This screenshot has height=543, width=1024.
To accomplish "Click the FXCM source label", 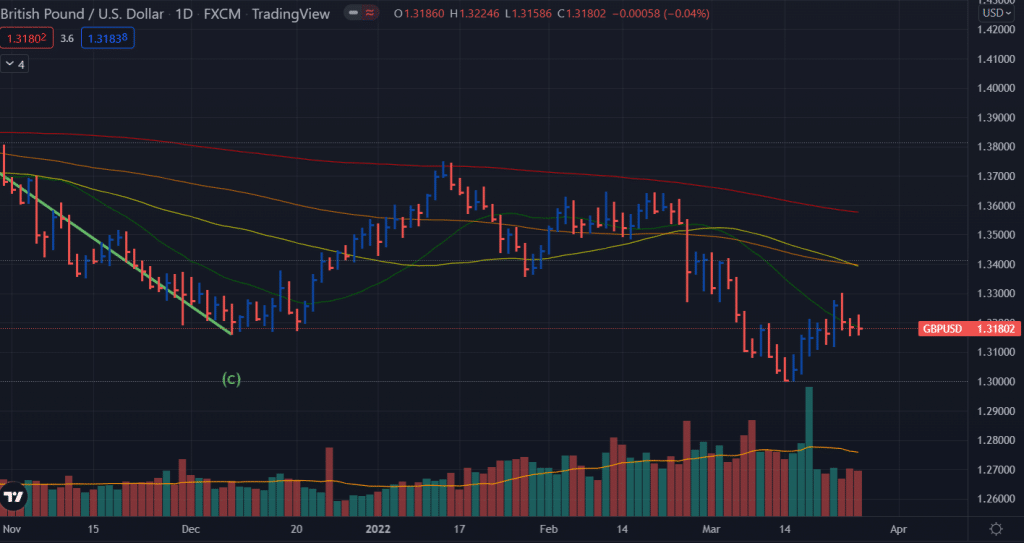I will tap(222, 14).
